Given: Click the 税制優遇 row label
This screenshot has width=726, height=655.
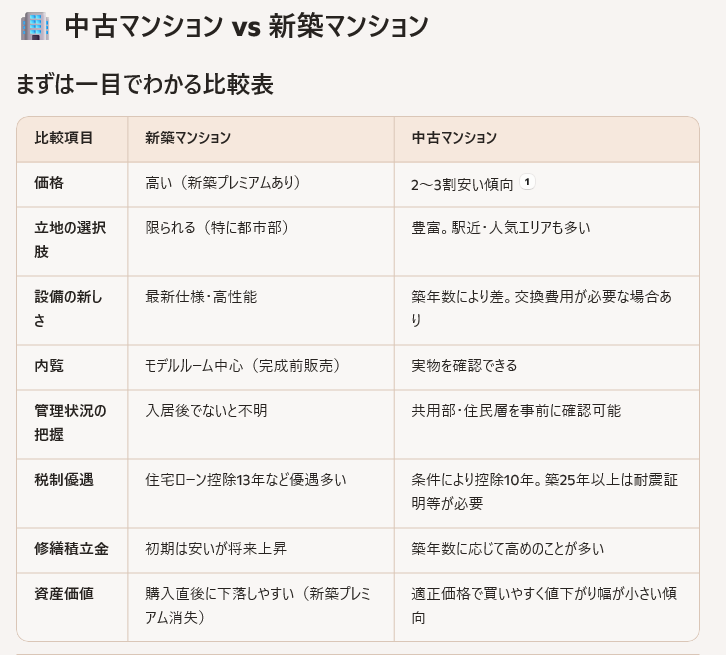Looking at the screenshot, I should click(x=64, y=480).
